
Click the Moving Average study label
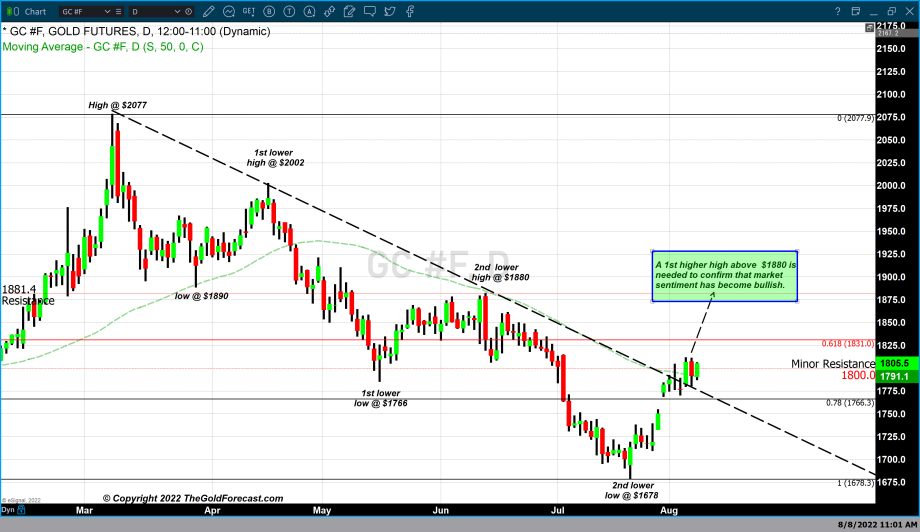[102, 47]
